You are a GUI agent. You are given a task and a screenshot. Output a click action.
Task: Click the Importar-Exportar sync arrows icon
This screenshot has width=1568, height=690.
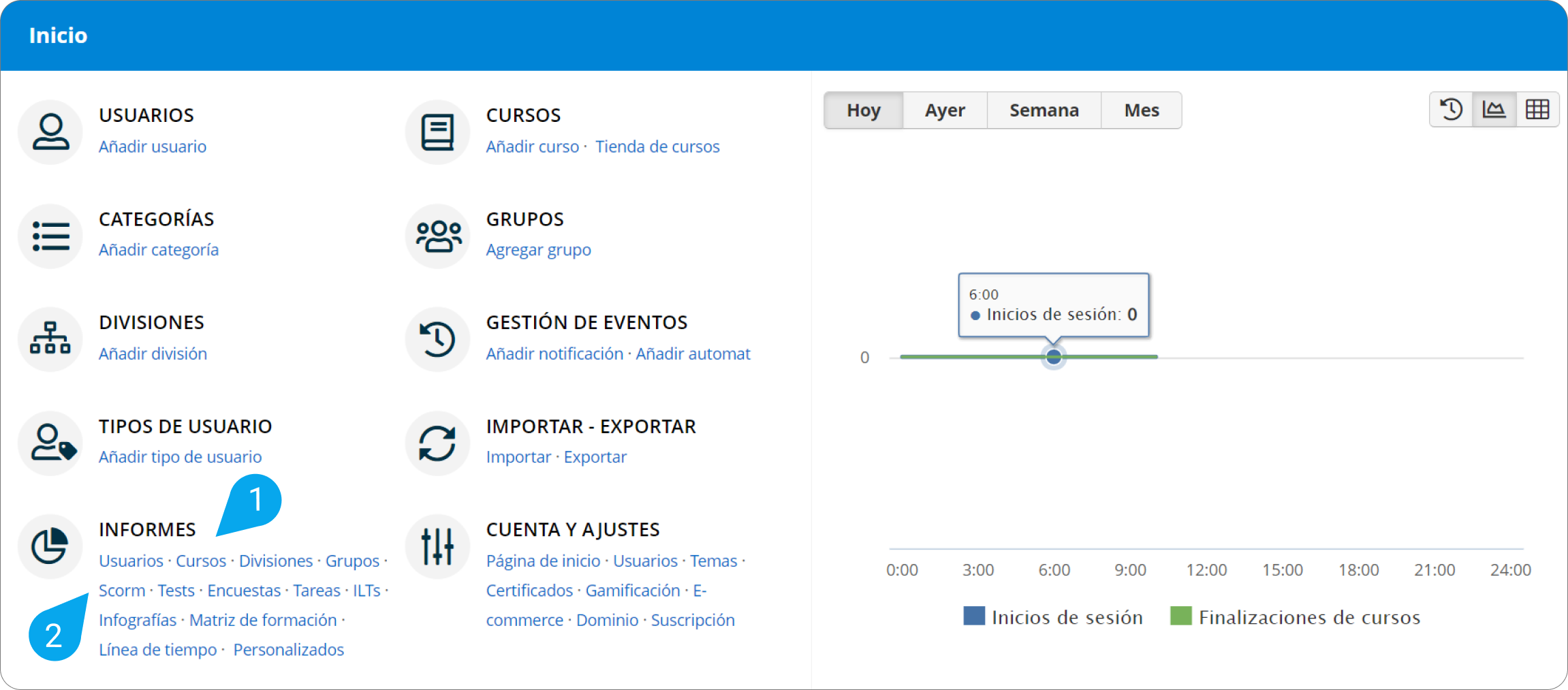437,443
